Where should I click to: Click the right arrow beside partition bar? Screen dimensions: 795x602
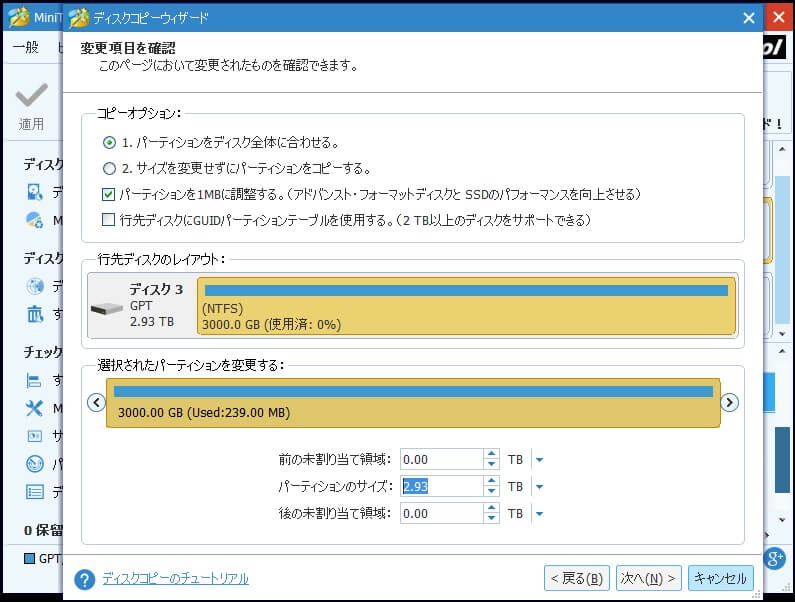(729, 403)
